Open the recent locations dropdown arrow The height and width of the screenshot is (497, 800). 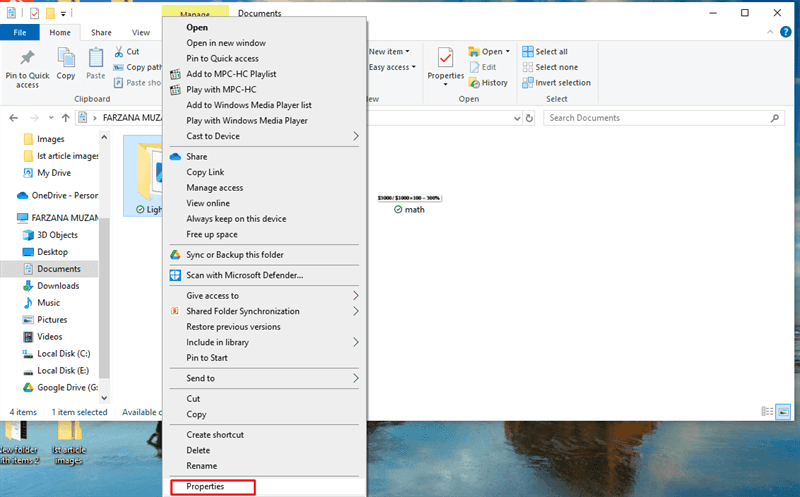[x=51, y=118]
